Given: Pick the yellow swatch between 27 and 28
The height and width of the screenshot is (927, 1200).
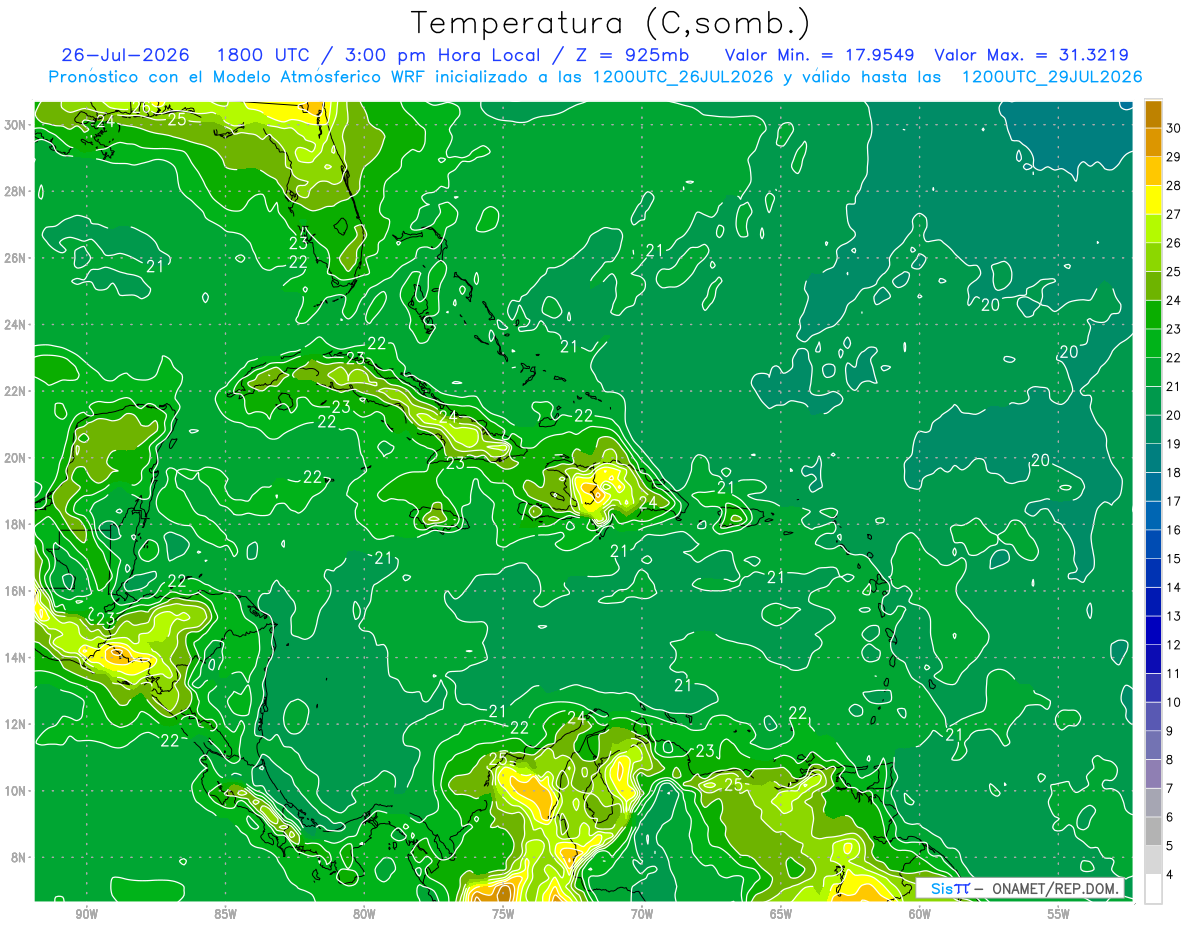Looking at the screenshot, I should coord(1153,200).
